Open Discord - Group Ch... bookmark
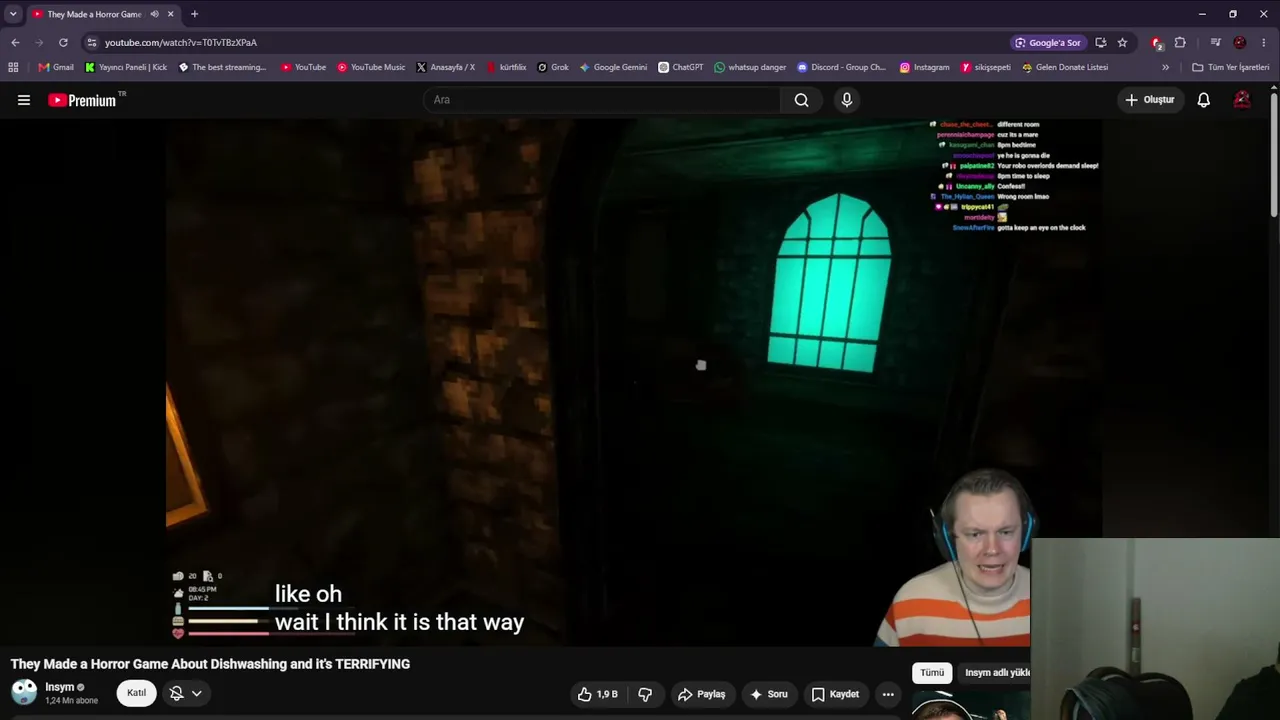Image resolution: width=1280 pixels, height=720 pixels. click(x=841, y=67)
